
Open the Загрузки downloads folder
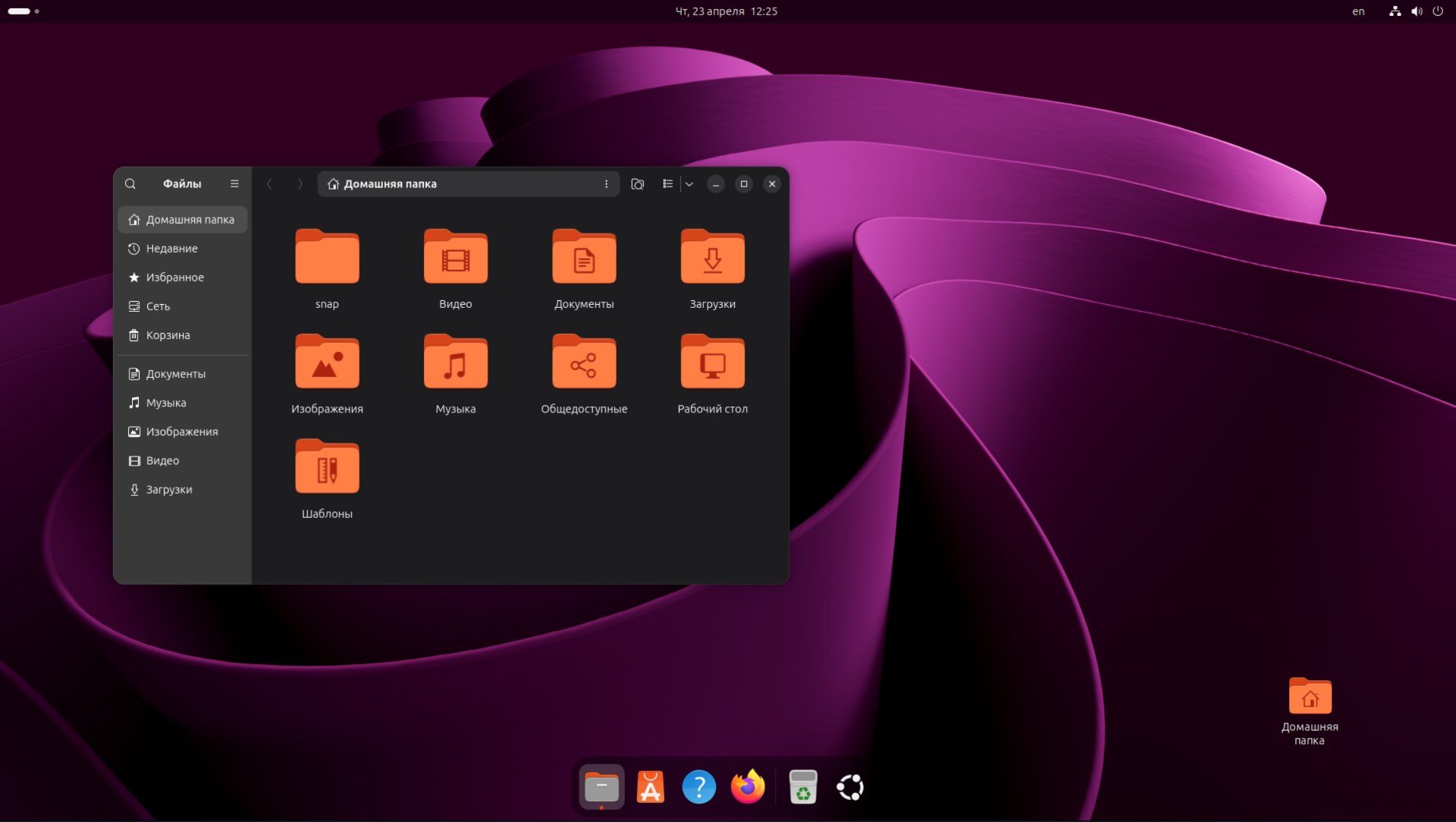712,258
